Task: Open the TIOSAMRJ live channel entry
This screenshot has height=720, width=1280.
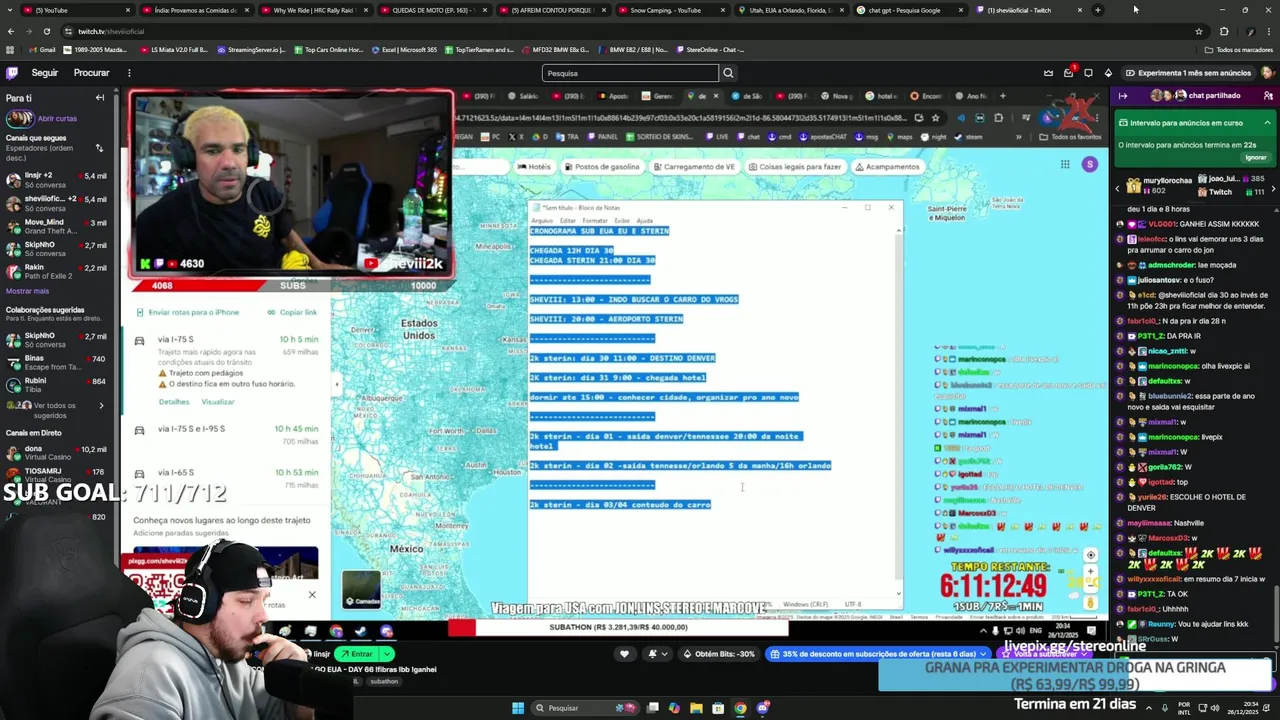Action: [58, 475]
